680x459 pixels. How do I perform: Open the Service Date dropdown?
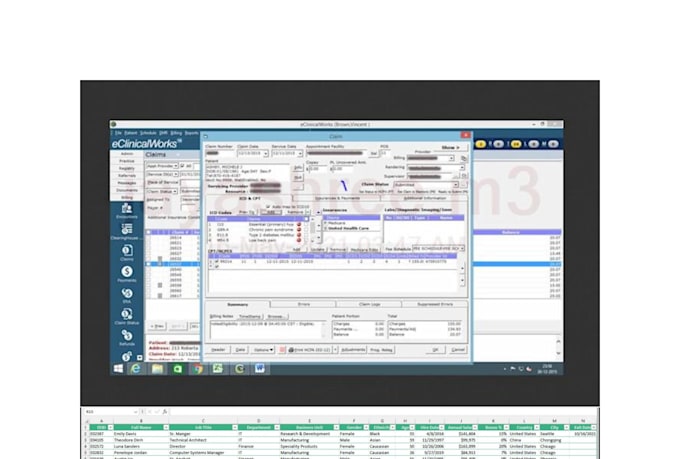coord(300,154)
